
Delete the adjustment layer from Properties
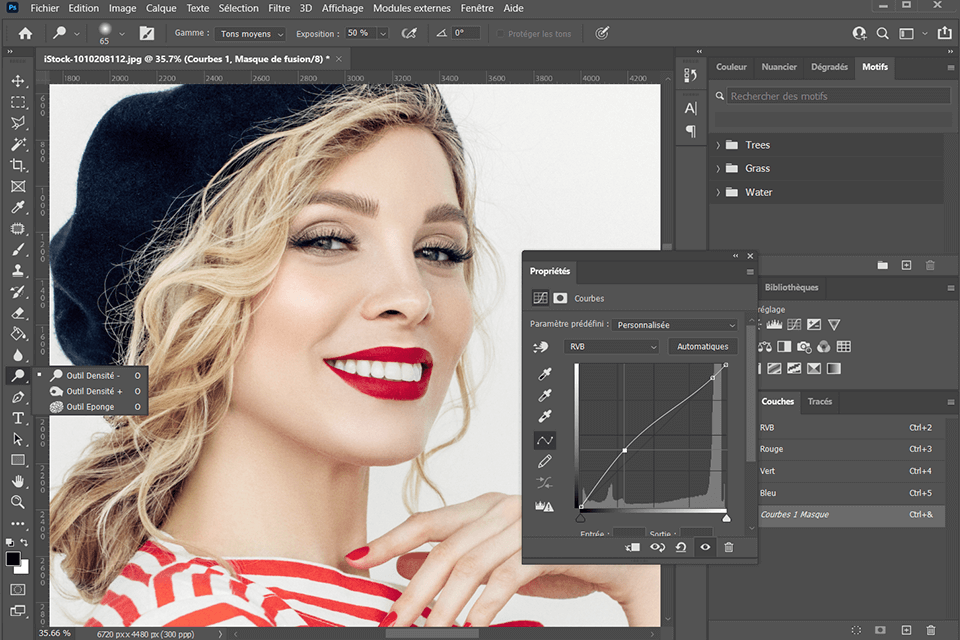(729, 547)
